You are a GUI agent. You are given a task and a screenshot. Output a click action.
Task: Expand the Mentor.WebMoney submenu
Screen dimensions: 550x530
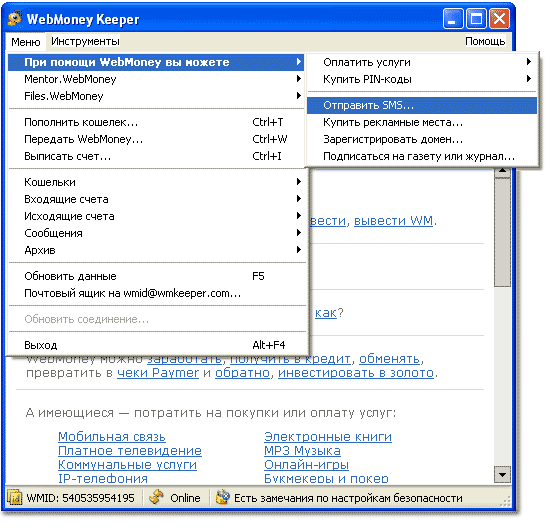coord(156,79)
